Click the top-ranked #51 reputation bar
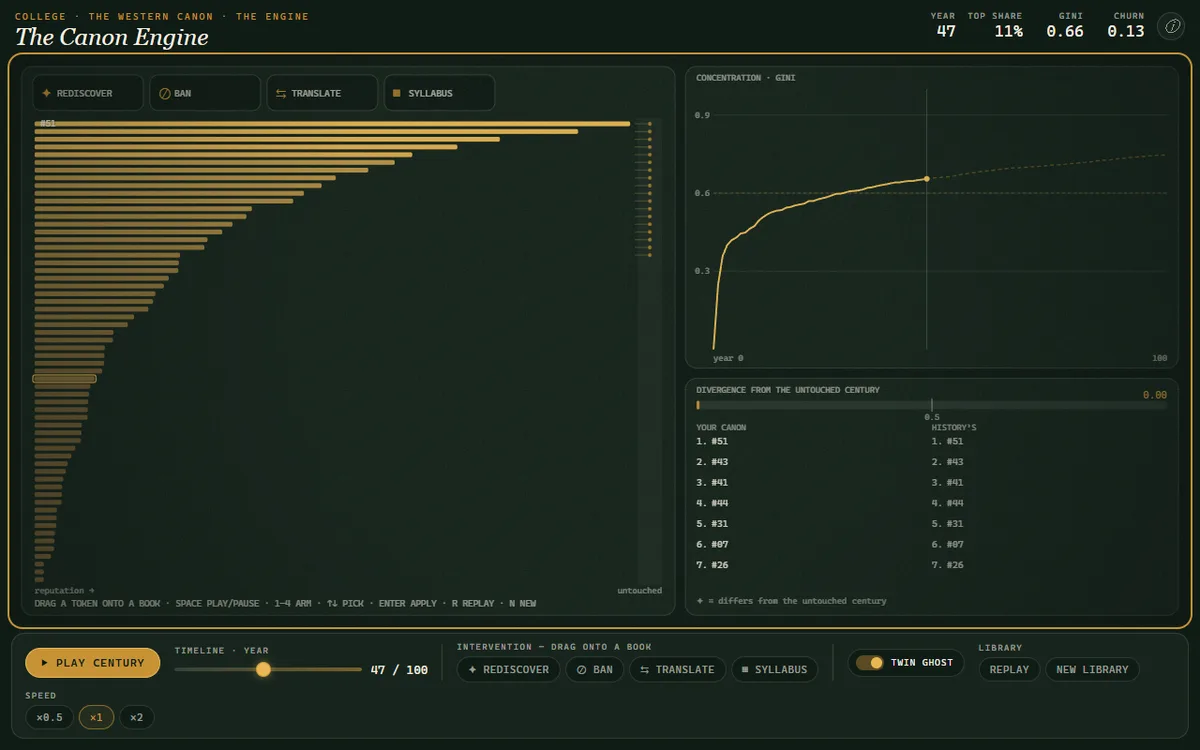Viewport: 1200px width, 750px height. click(332, 123)
